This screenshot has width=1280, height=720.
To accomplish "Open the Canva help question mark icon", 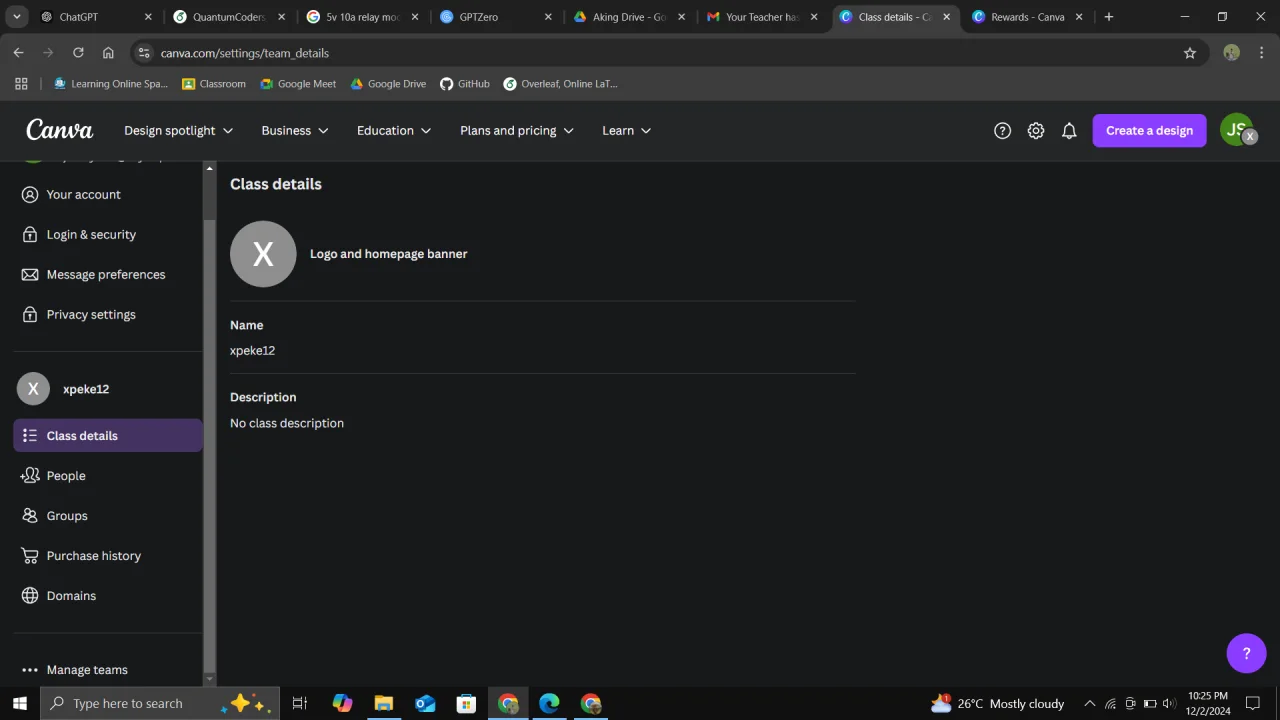I will [x=1002, y=131].
